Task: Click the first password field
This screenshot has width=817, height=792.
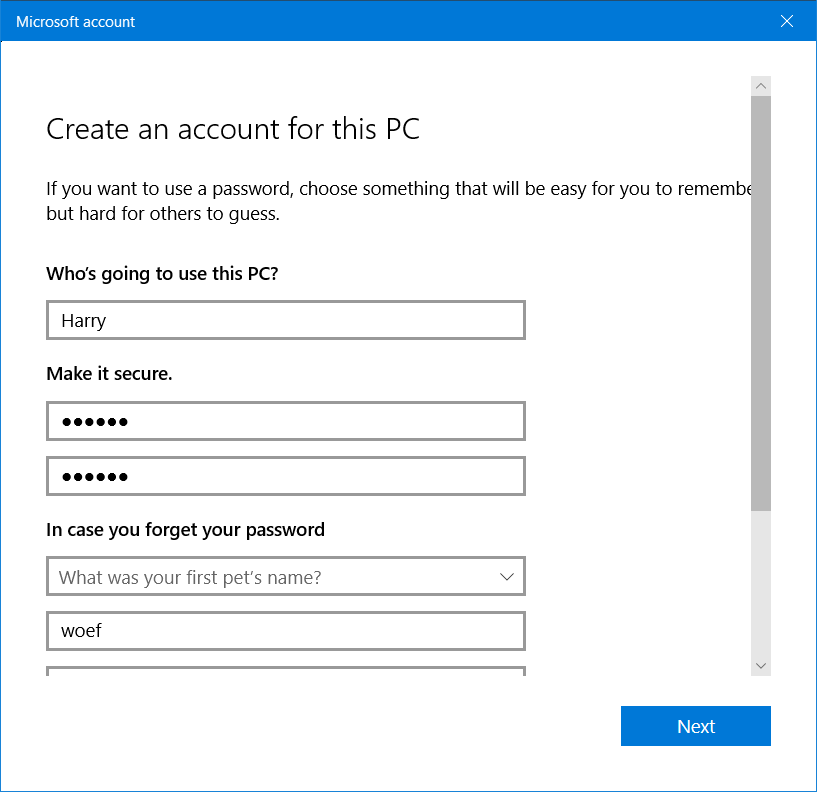Action: click(286, 421)
